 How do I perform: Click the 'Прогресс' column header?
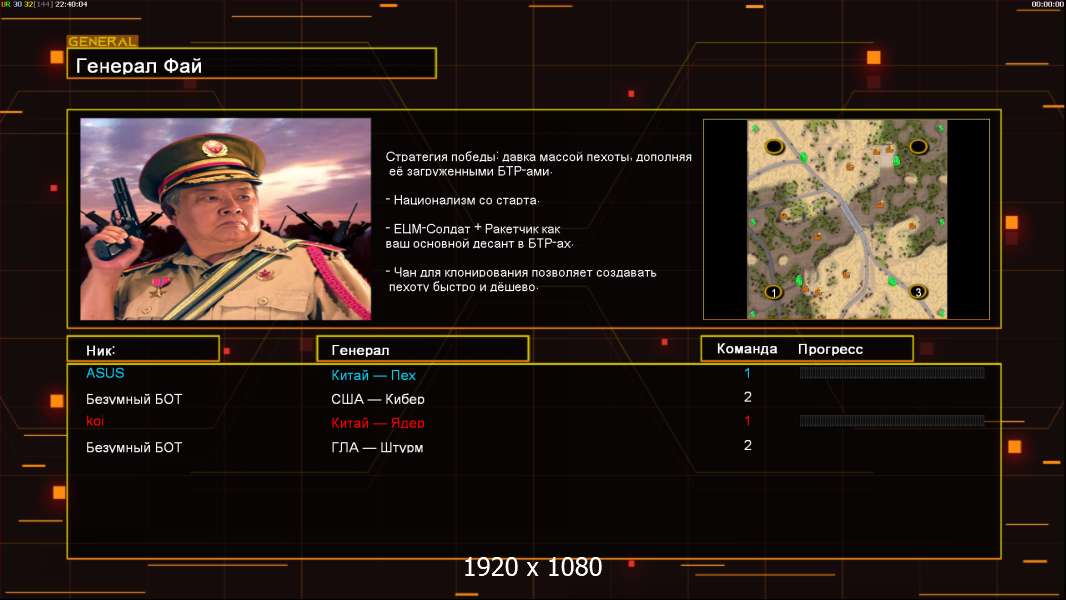coord(830,349)
